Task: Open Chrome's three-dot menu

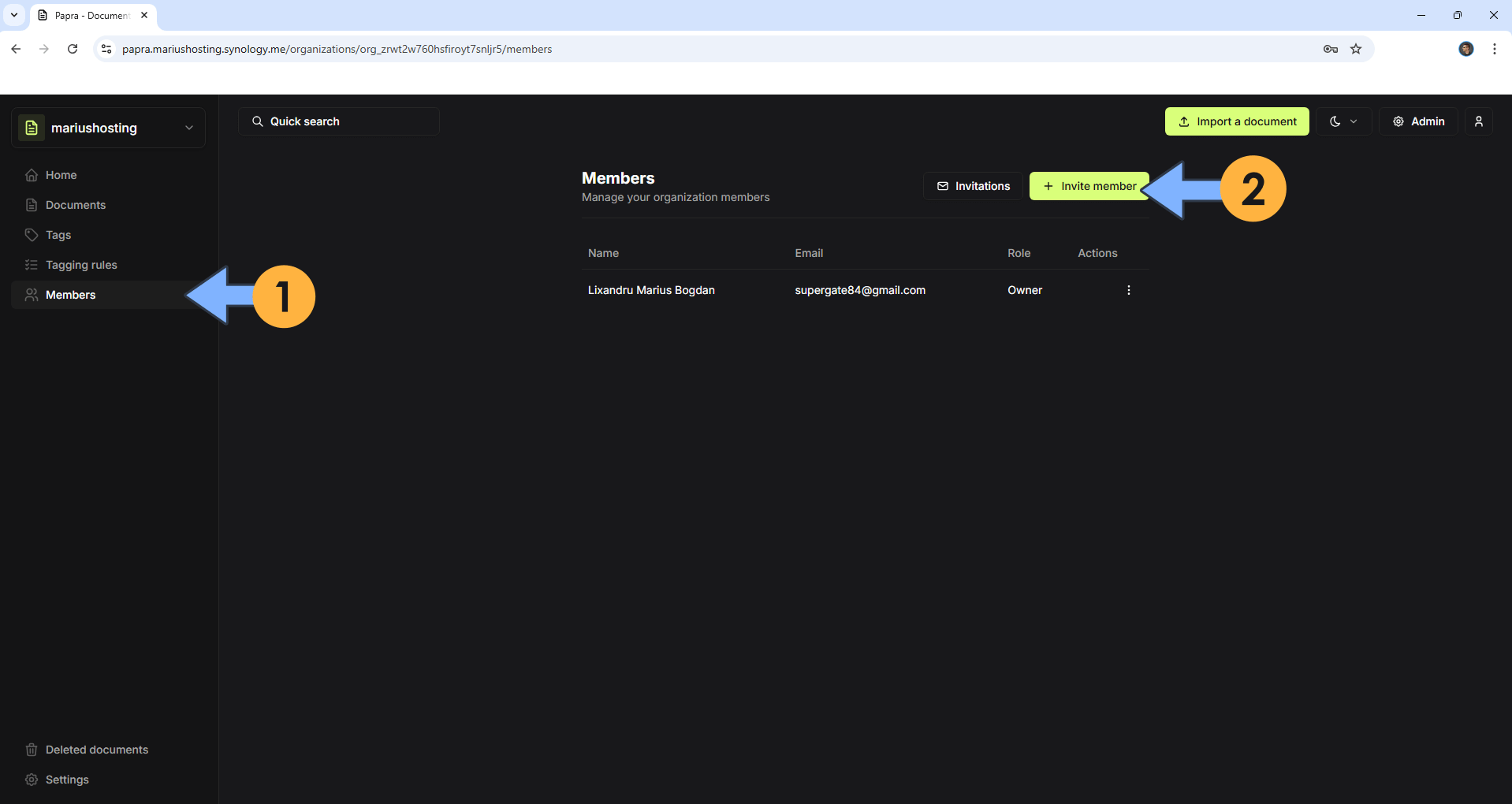Action: pyautogui.click(x=1494, y=49)
